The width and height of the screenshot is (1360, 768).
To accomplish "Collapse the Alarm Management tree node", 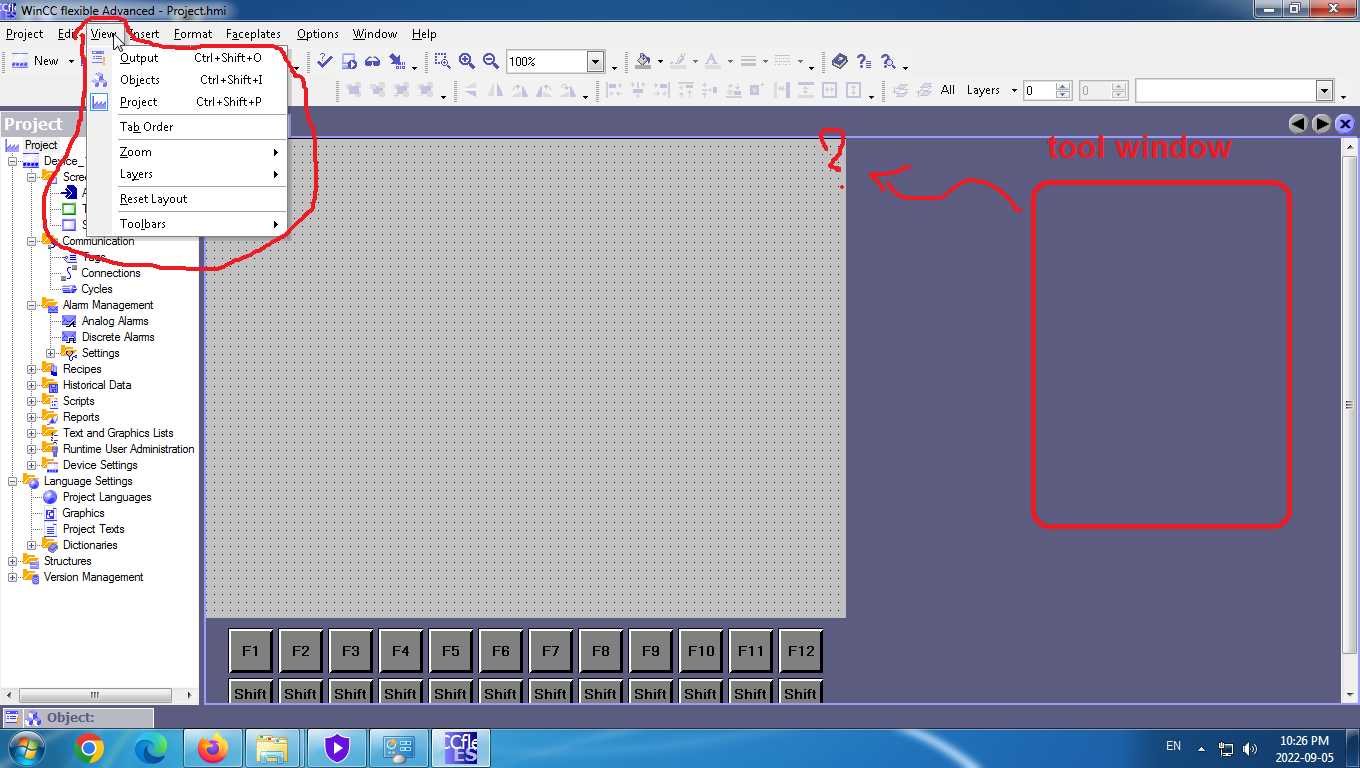I will click(x=32, y=305).
